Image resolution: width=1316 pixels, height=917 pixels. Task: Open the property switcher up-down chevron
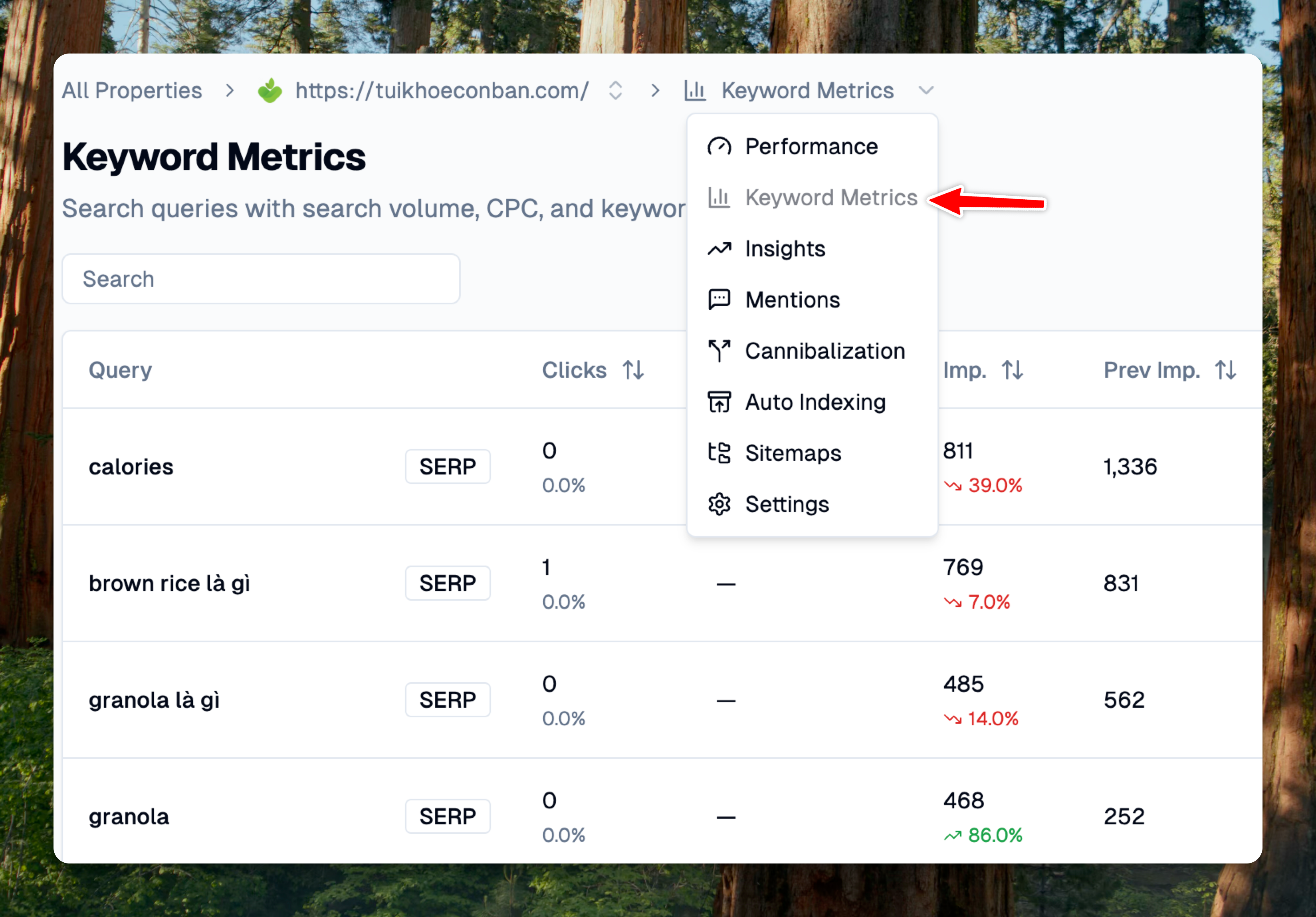click(615, 91)
